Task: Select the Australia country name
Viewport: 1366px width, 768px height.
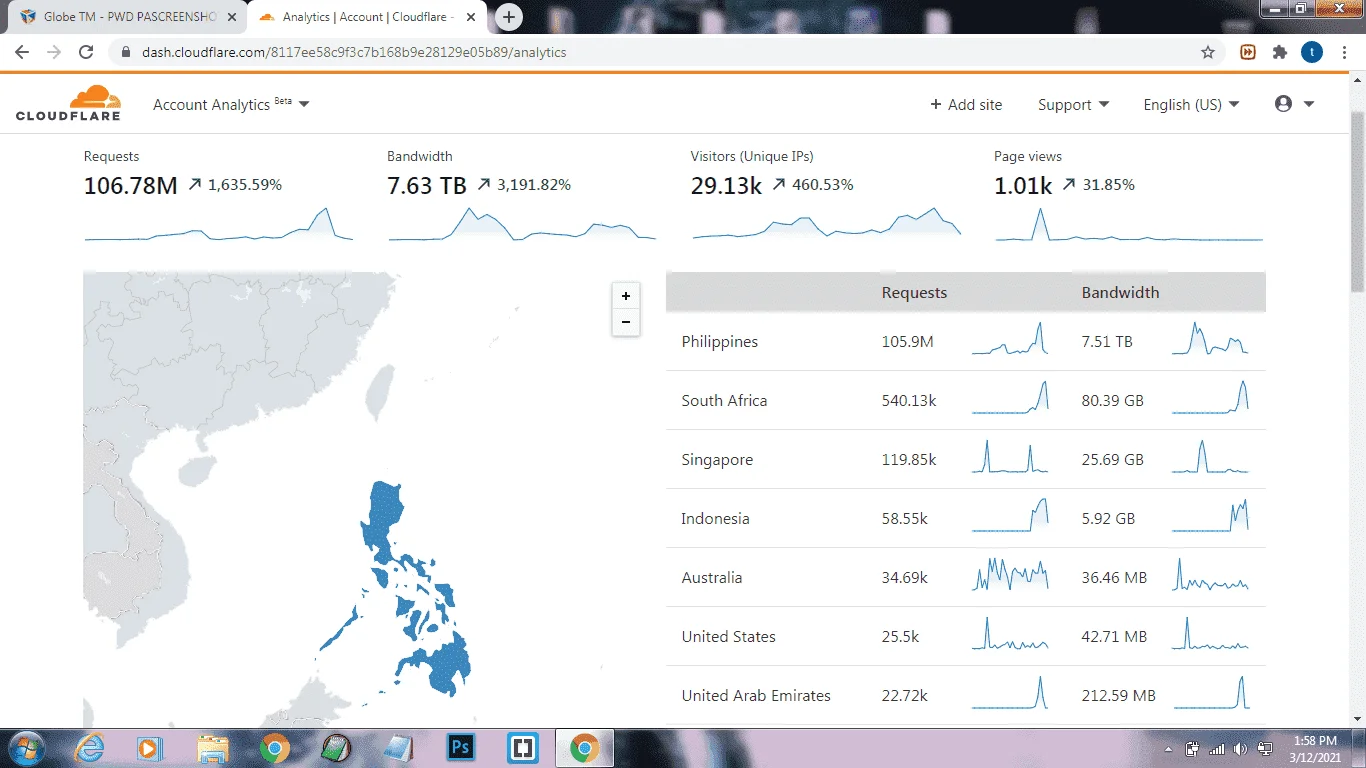Action: pos(712,578)
